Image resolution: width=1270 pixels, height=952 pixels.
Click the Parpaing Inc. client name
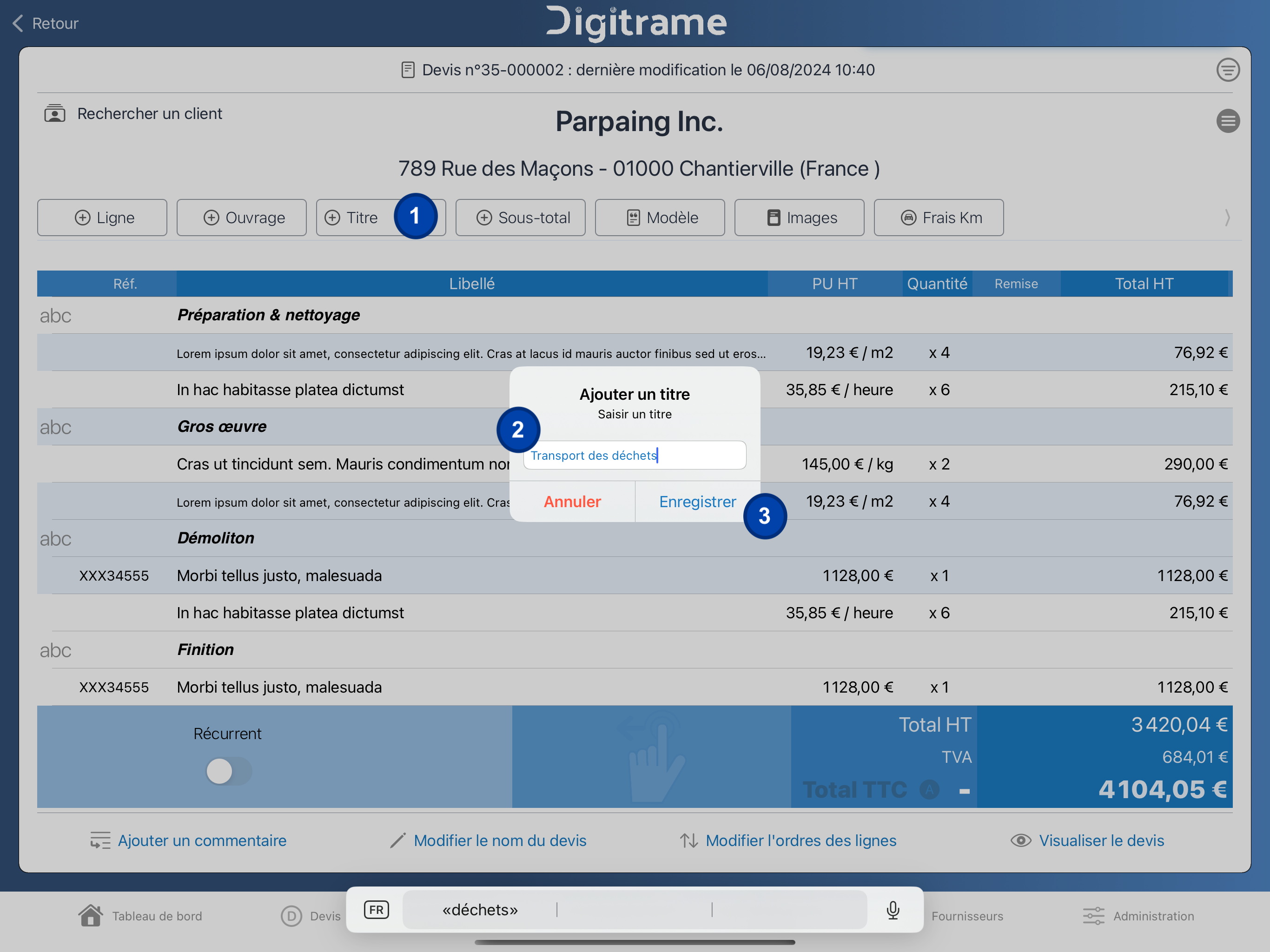tap(639, 122)
